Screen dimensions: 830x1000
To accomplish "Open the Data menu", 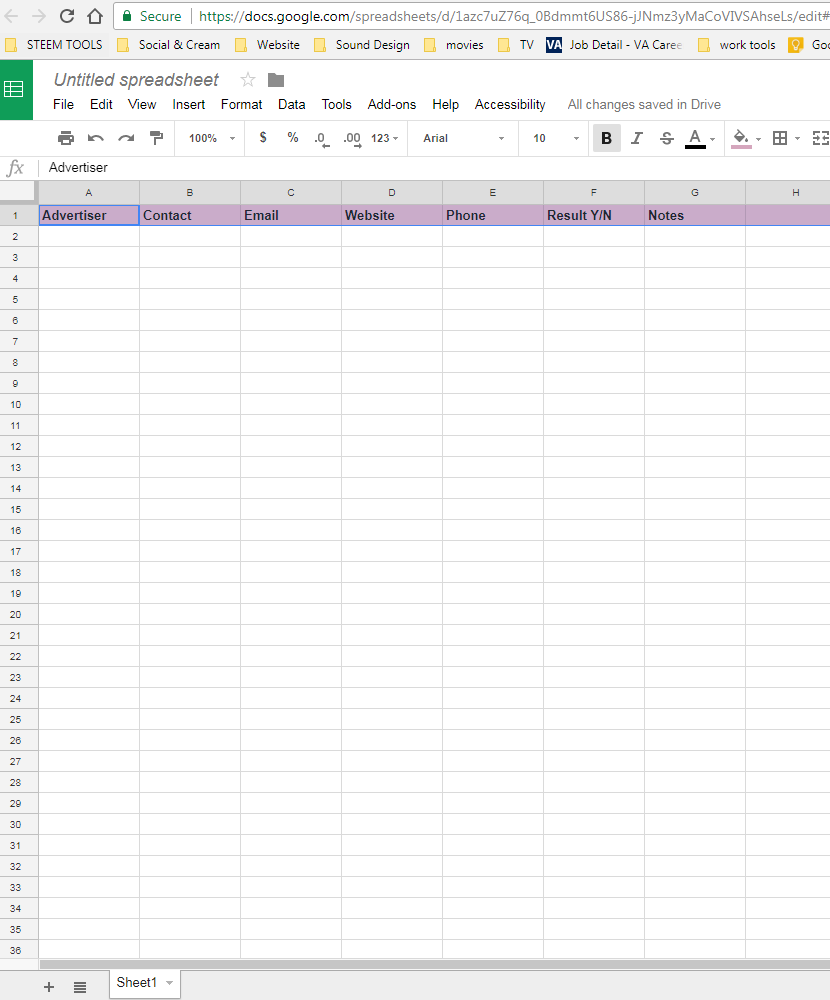I will point(292,105).
